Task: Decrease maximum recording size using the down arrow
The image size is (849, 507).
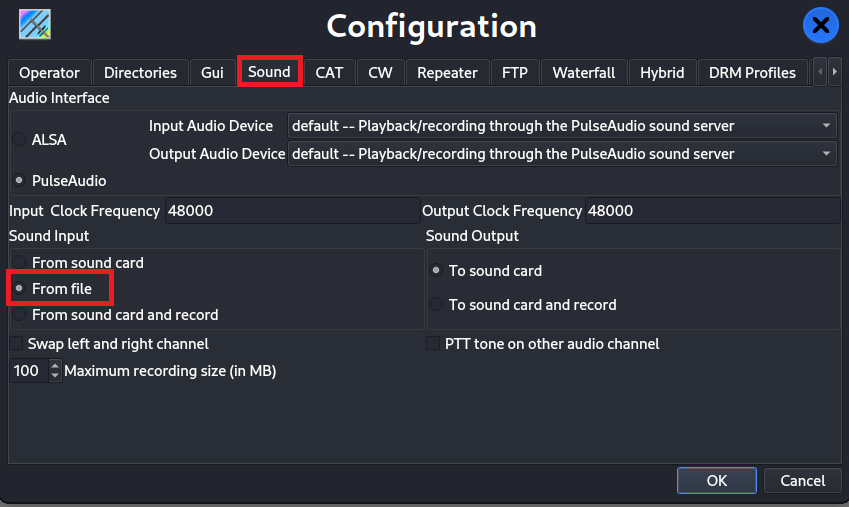Action: tap(55, 376)
